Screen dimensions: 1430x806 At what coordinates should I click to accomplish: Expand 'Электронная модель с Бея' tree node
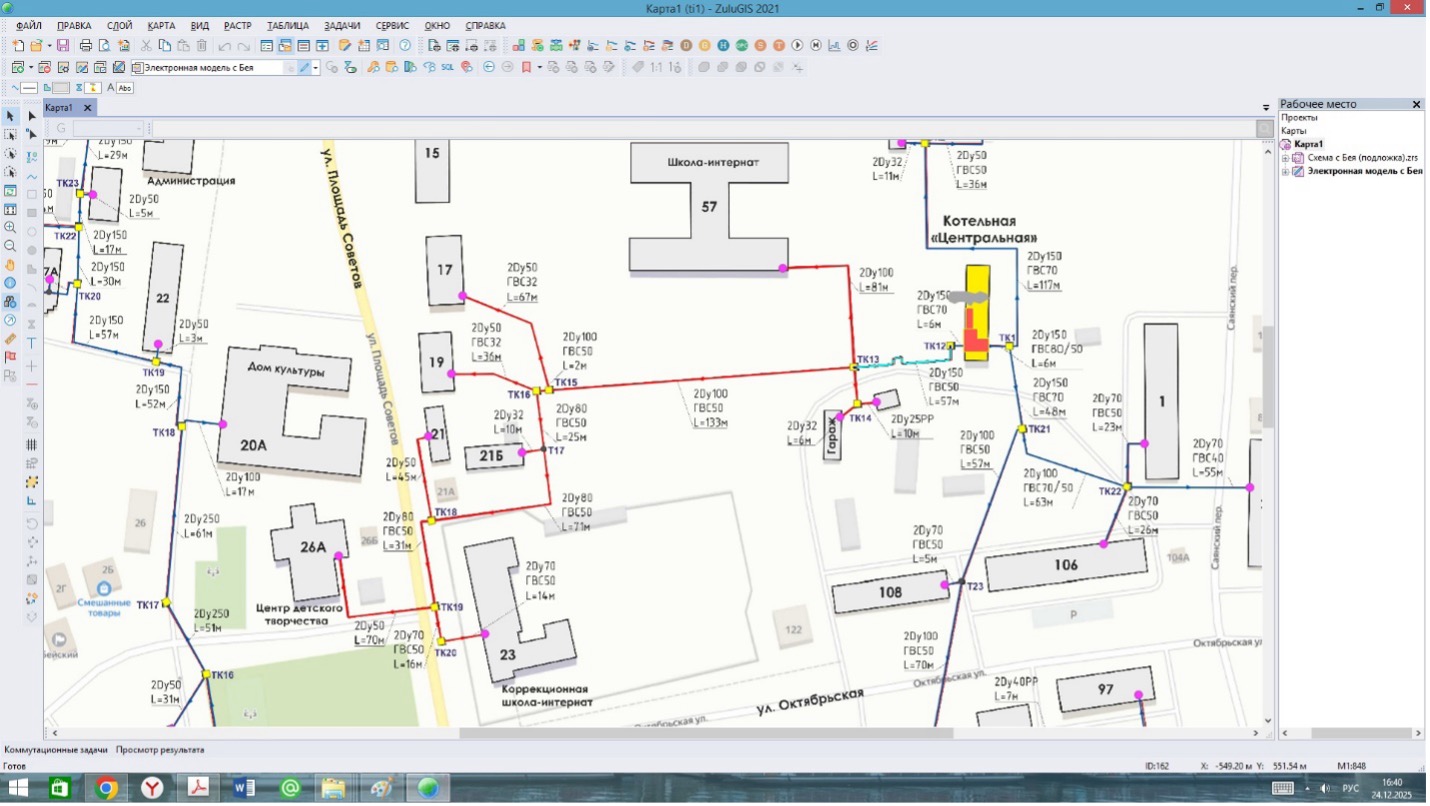pyautogui.click(x=1286, y=171)
